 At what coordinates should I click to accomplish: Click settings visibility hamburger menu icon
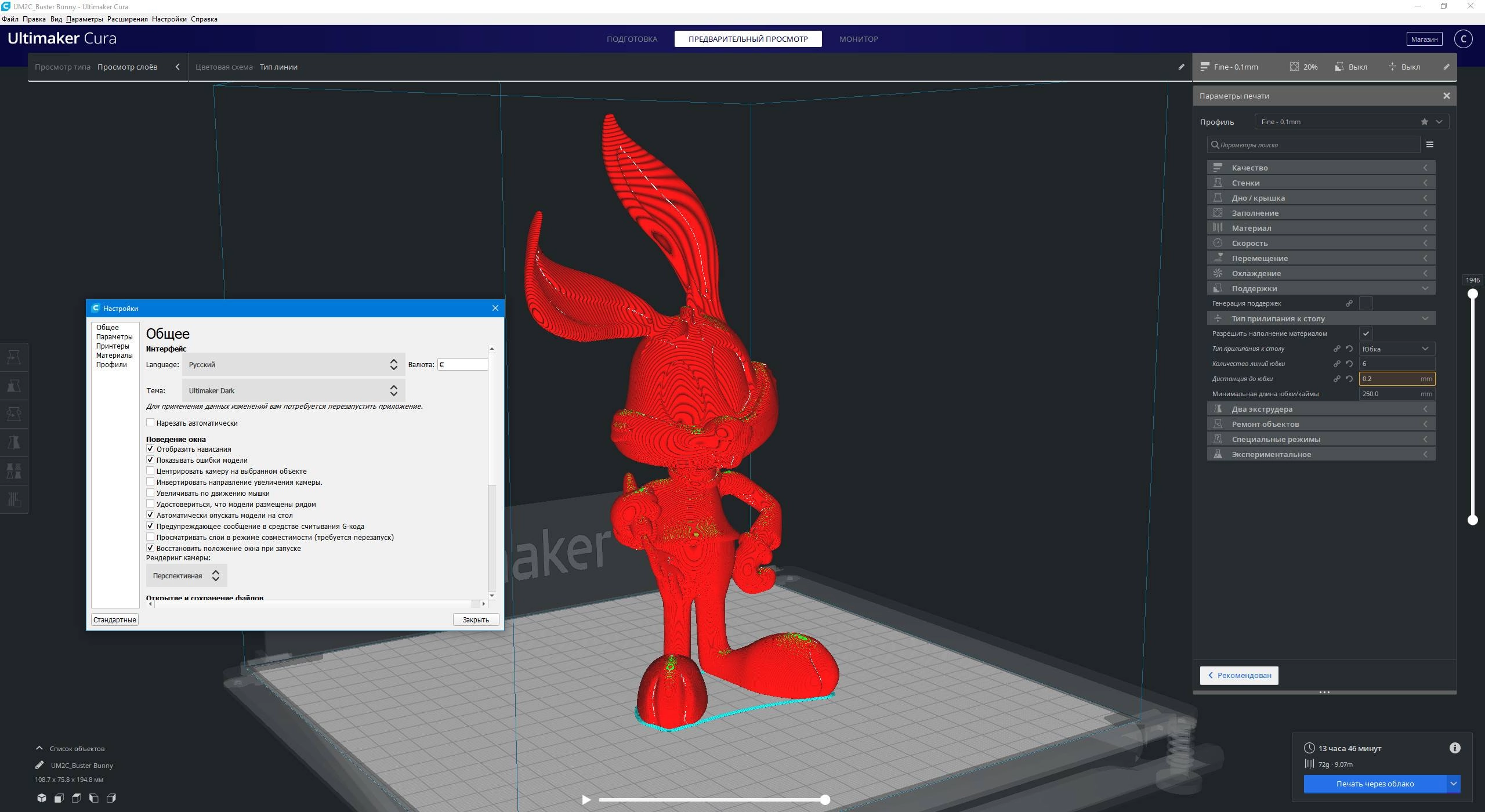coord(1430,144)
